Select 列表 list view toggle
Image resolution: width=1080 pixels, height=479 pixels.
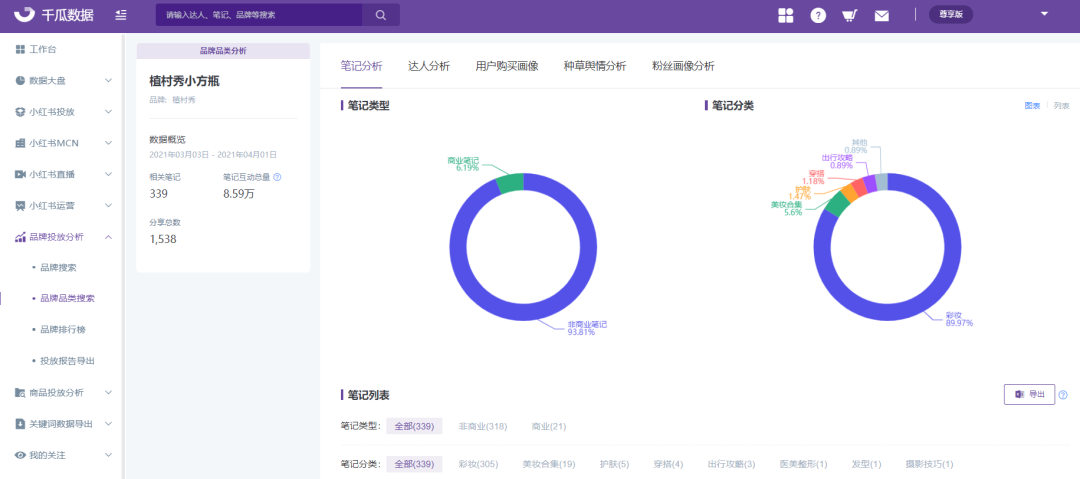(x=1061, y=105)
